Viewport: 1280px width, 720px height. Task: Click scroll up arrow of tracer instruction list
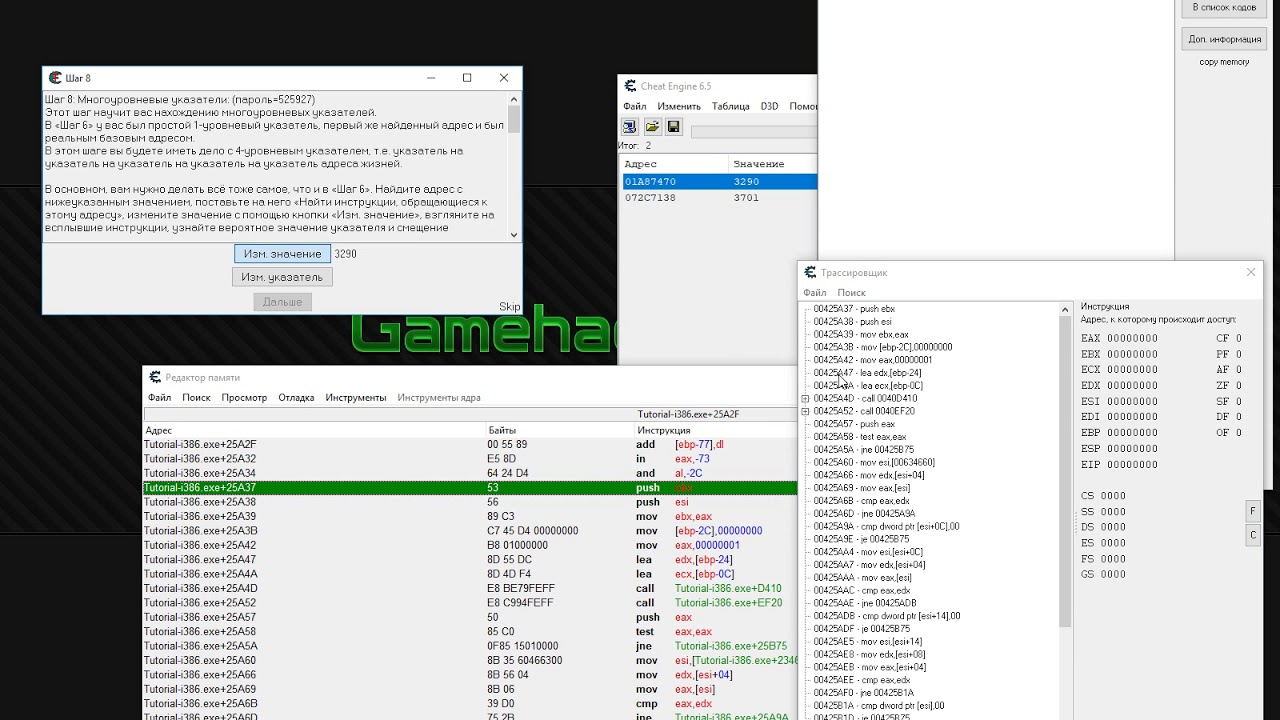pos(1065,310)
